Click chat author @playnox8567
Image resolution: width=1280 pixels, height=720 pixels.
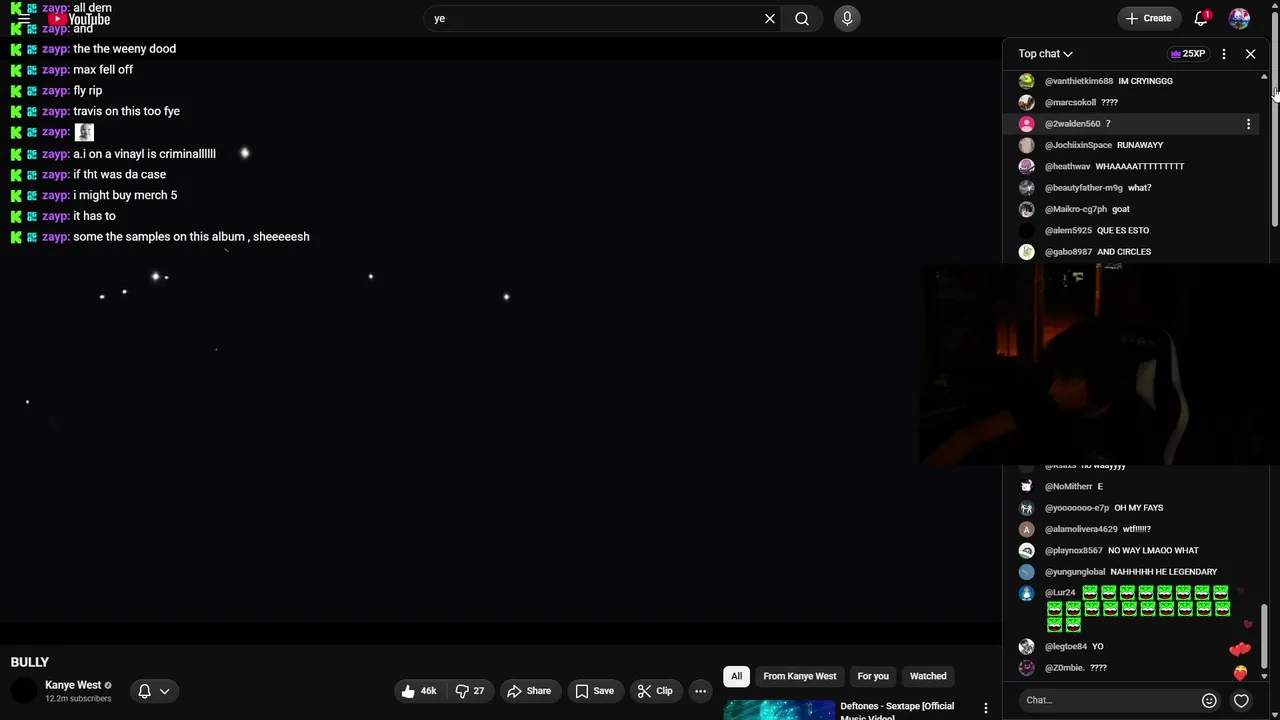click(1074, 551)
